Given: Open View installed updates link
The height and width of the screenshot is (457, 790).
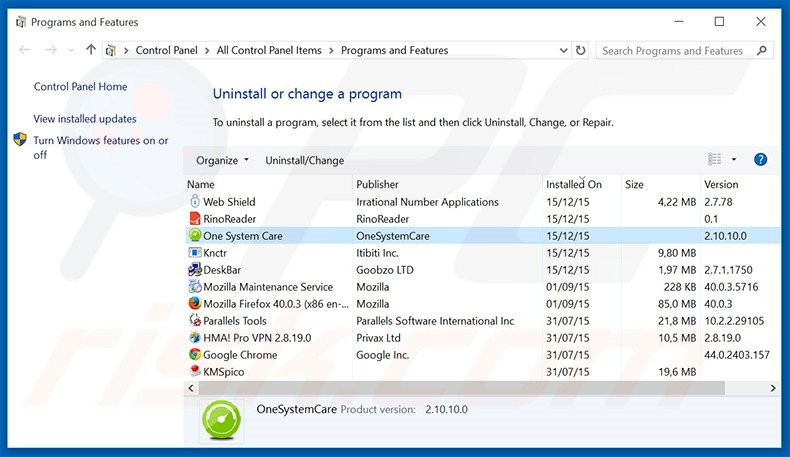Looking at the screenshot, I should pyautogui.click(x=85, y=119).
